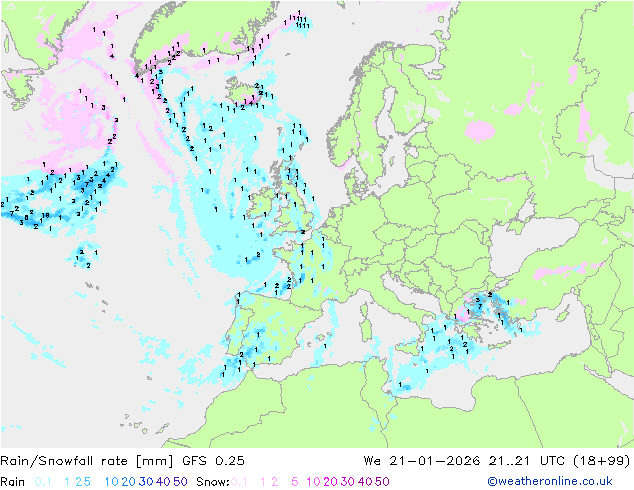634x490 pixels.
Task: Click the Rain legend value 1
Action: (x=67, y=482)
